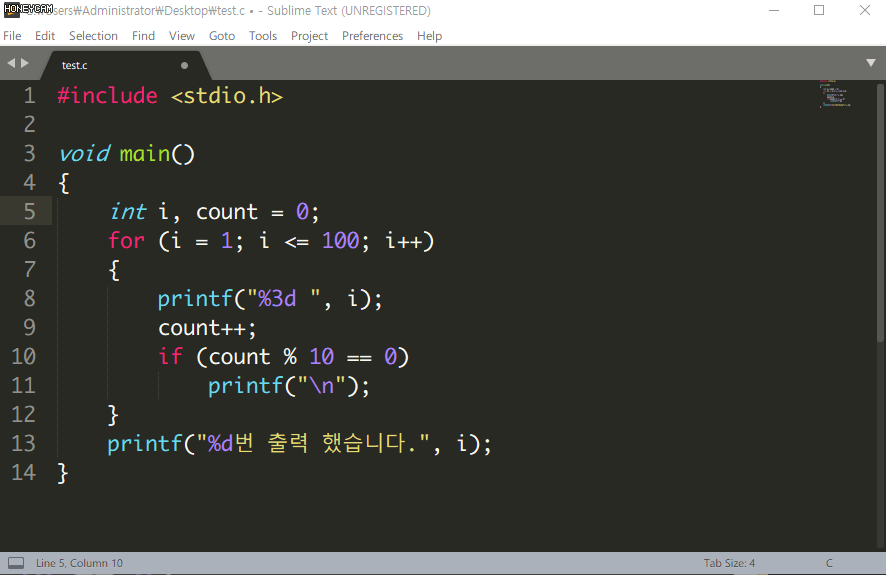The height and width of the screenshot is (575, 886).
Task: Click the closing brace on line 14
Action: point(63,473)
